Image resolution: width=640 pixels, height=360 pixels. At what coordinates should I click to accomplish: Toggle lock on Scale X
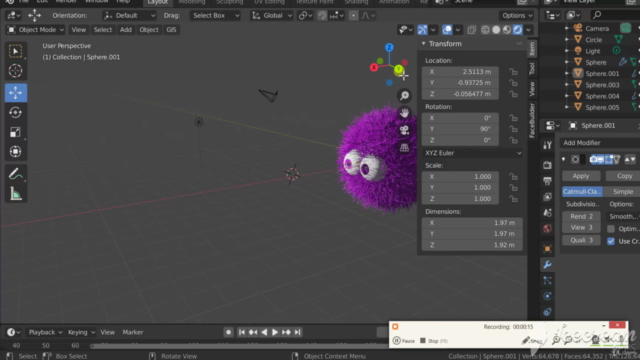click(513, 177)
